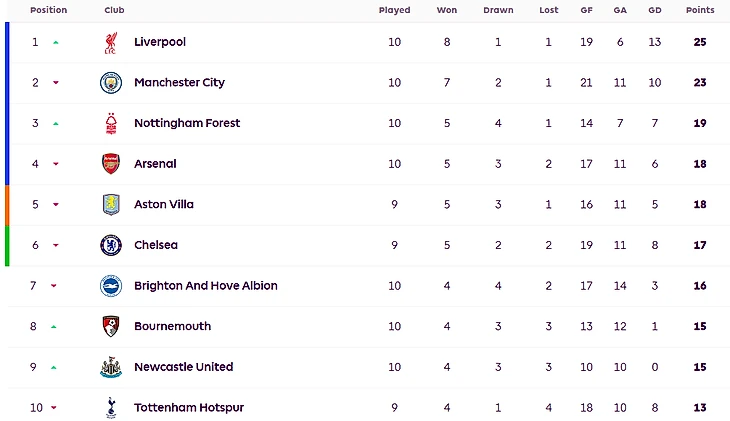
Task: Expand Bournemouth row via green up arrow
Action: click(x=56, y=326)
